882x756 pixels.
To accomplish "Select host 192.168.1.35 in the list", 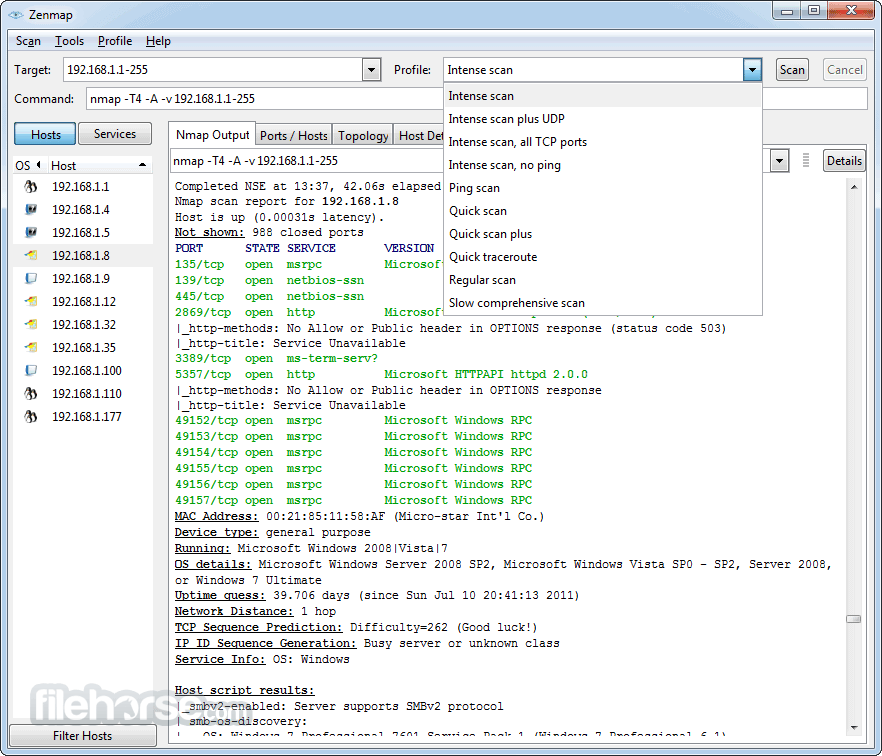I will tap(83, 348).
